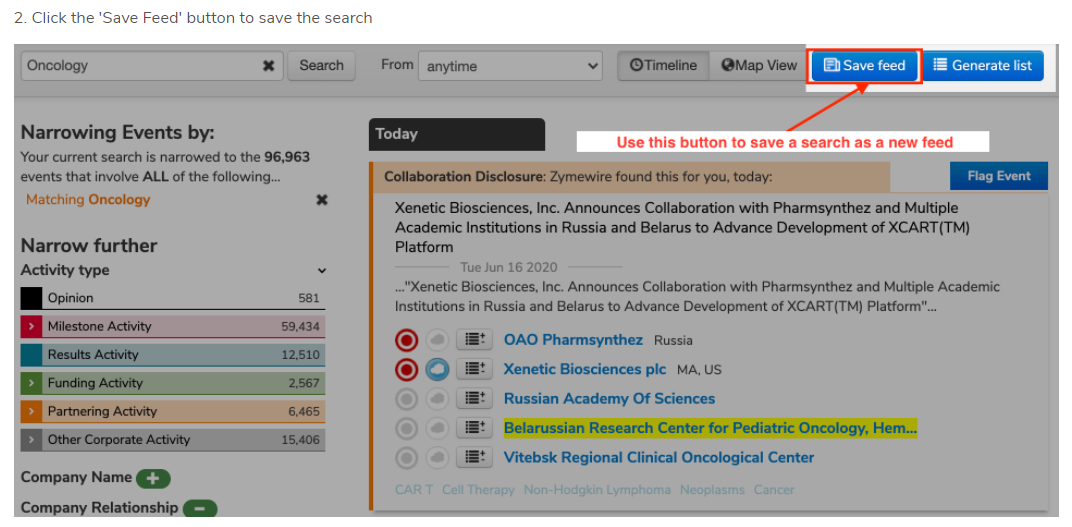Open the Xenetic Biosciences collaboration headline
1072x527 pixels.
tap(682, 227)
